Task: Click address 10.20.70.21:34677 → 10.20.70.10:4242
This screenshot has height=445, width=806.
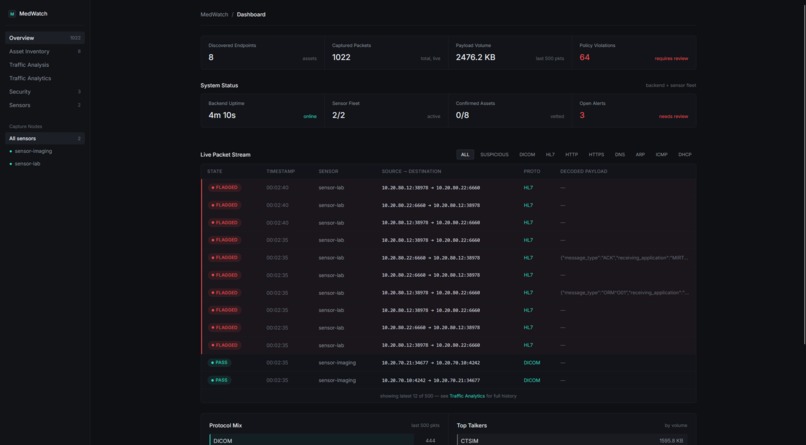Action: [x=430, y=363]
